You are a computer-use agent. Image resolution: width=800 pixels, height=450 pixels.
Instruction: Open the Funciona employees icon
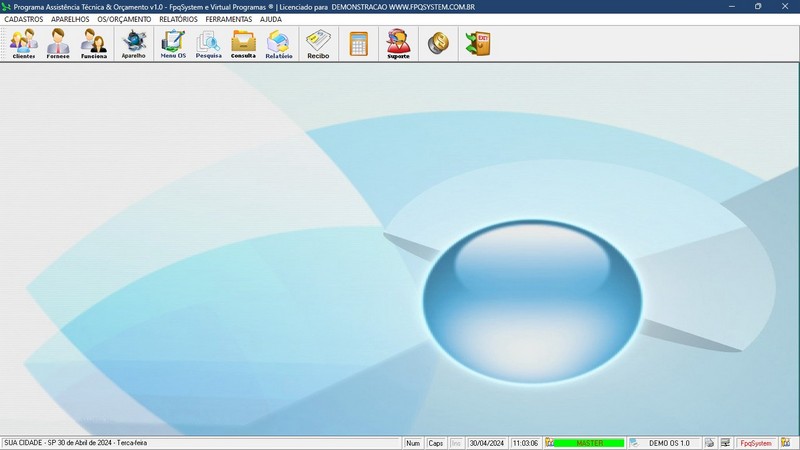click(x=94, y=44)
